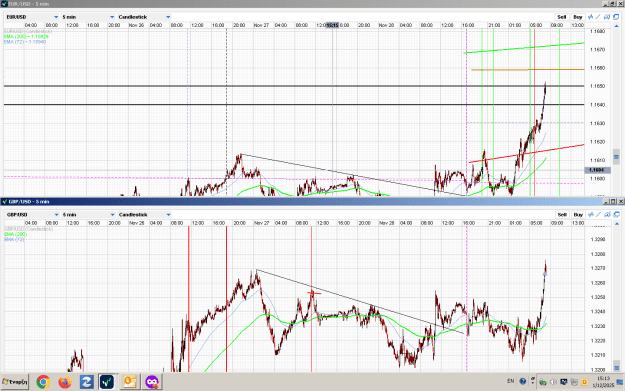Screen dimensions: 625x391
Task: Click the monitor tray icon
Action: click(564, 382)
